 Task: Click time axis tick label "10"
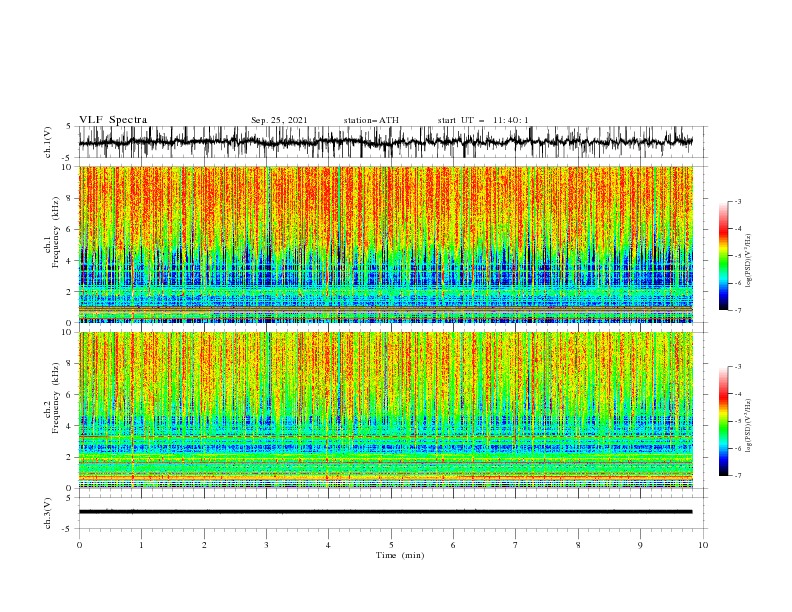(703, 545)
